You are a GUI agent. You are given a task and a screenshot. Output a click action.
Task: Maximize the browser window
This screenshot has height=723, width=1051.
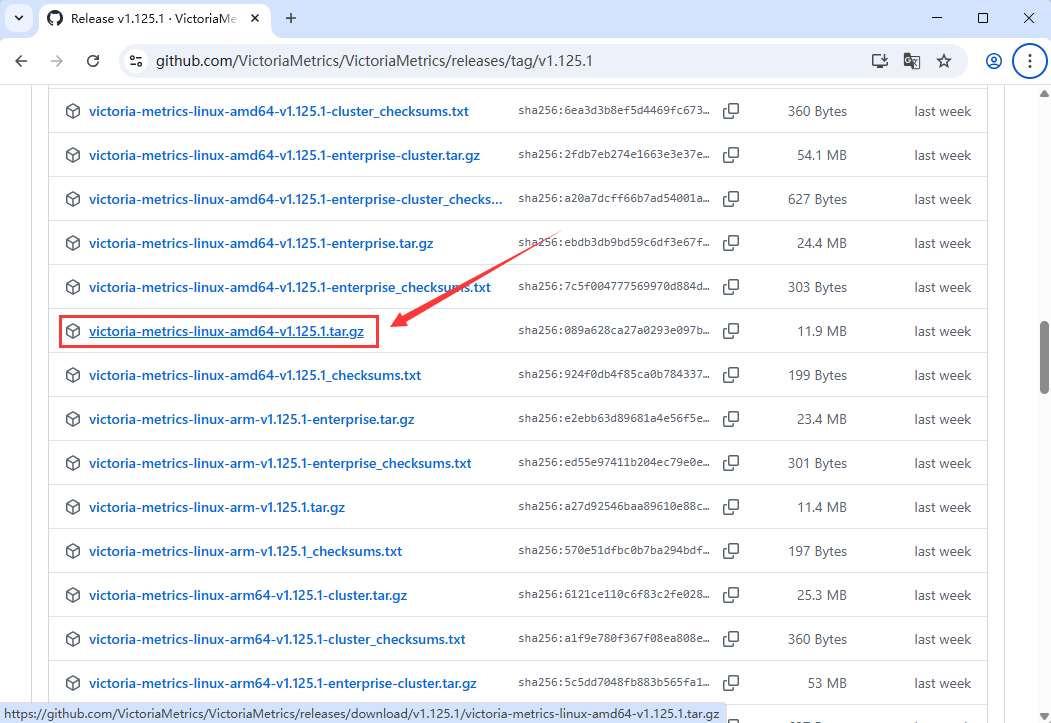click(983, 18)
